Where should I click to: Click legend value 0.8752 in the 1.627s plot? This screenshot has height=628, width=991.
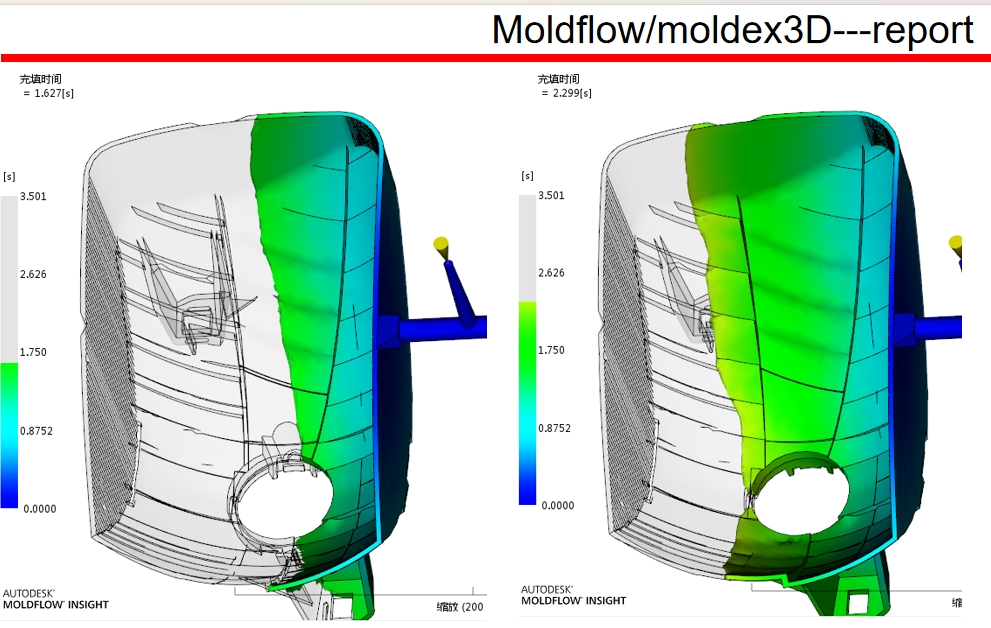pyautogui.click(x=37, y=431)
